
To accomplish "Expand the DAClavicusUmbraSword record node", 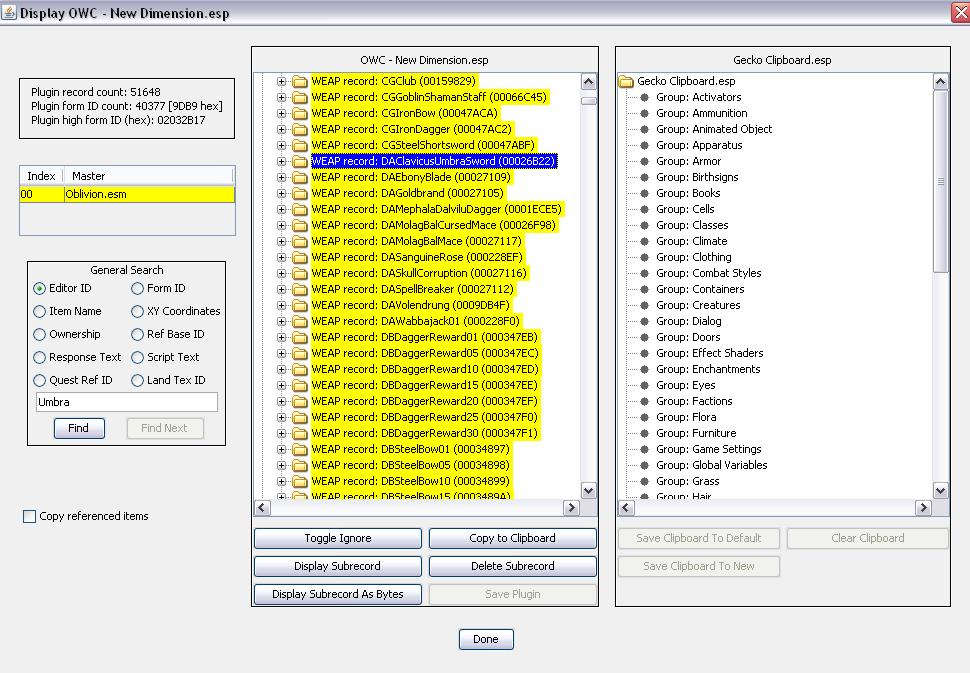I will click(x=282, y=161).
